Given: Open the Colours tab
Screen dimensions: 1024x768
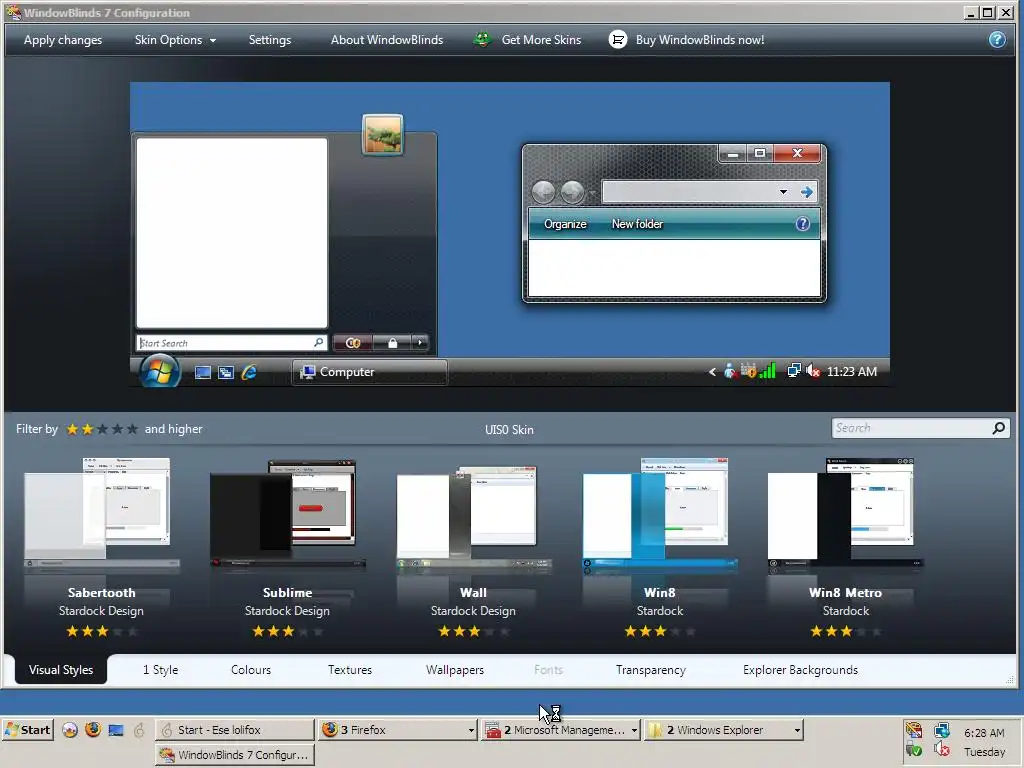Looking at the screenshot, I should (x=251, y=670).
